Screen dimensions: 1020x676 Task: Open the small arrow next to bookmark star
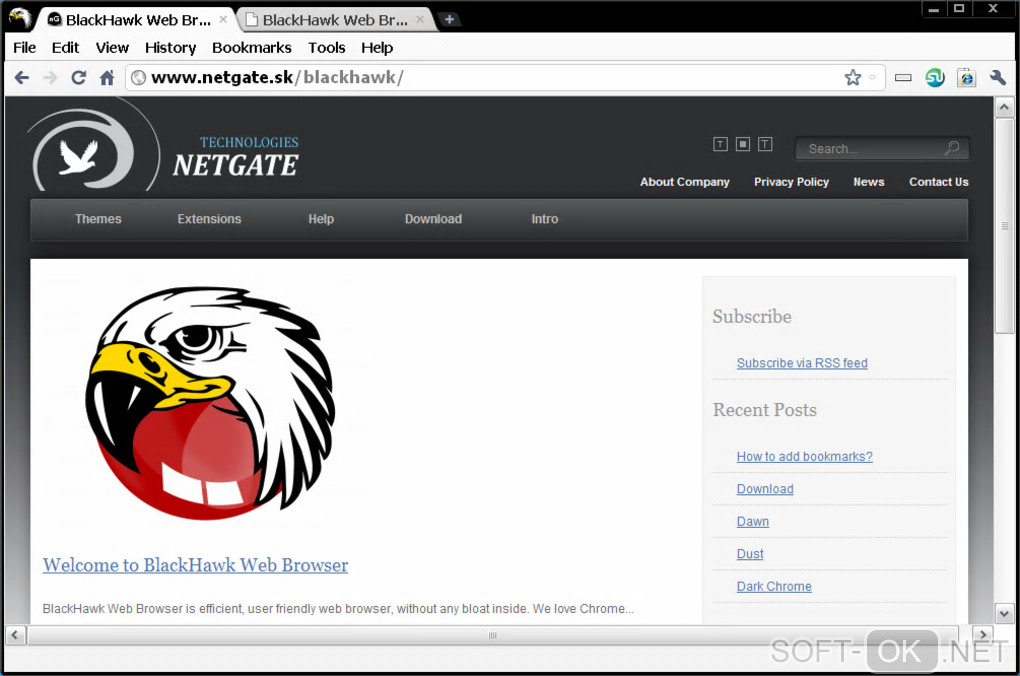point(872,78)
